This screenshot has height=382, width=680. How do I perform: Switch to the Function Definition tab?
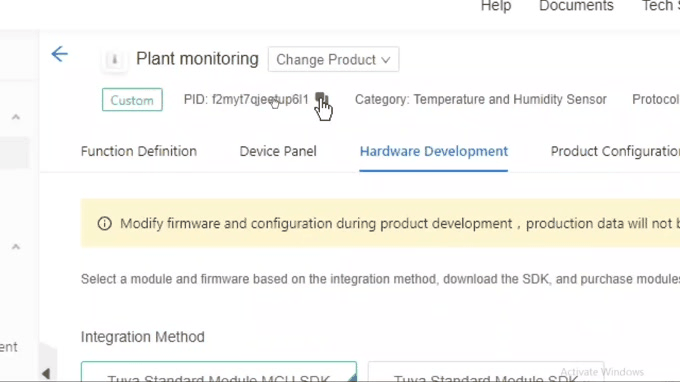click(x=139, y=151)
